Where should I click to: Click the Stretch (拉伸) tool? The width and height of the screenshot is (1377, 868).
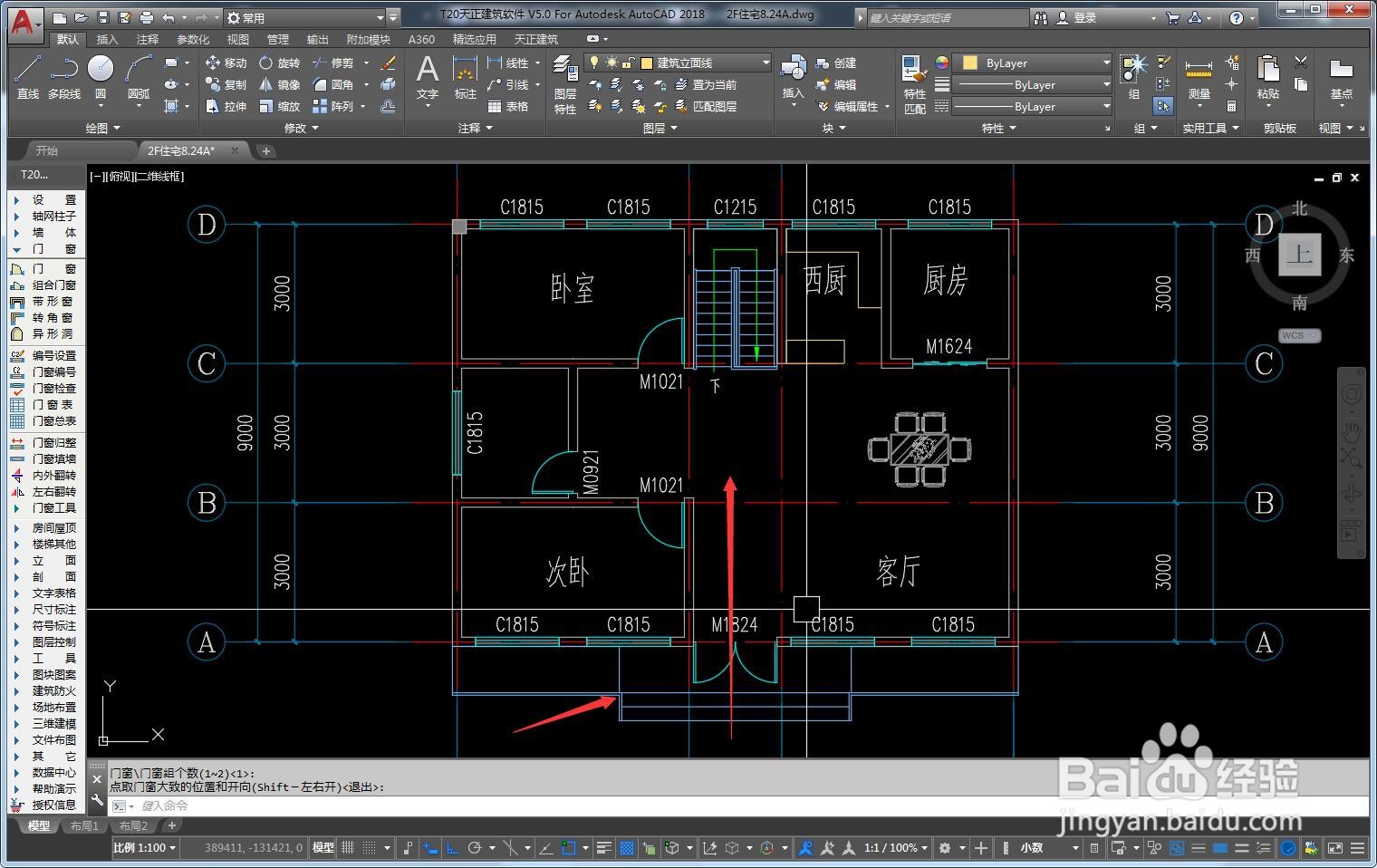(226, 106)
